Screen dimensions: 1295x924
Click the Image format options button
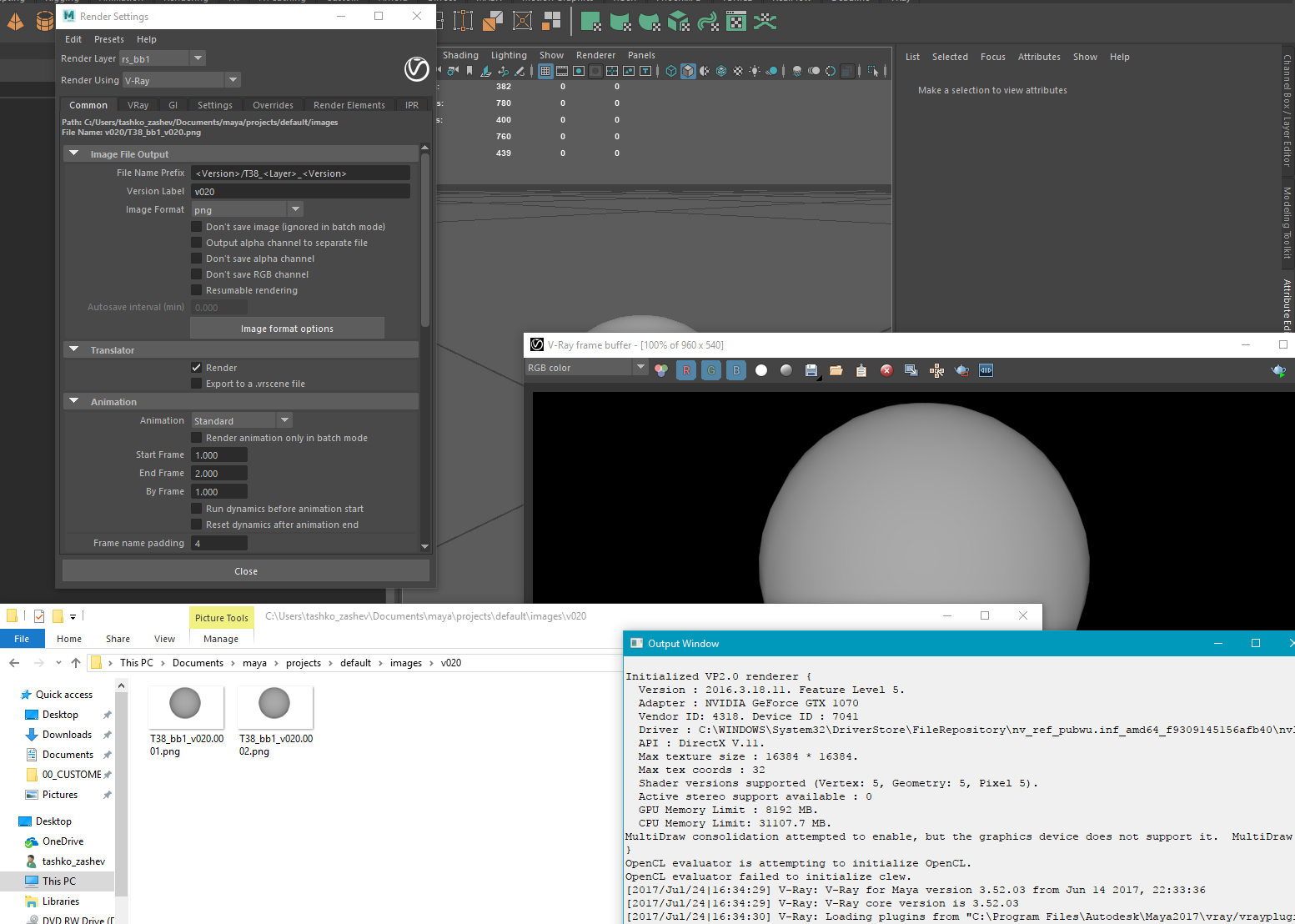[287, 328]
